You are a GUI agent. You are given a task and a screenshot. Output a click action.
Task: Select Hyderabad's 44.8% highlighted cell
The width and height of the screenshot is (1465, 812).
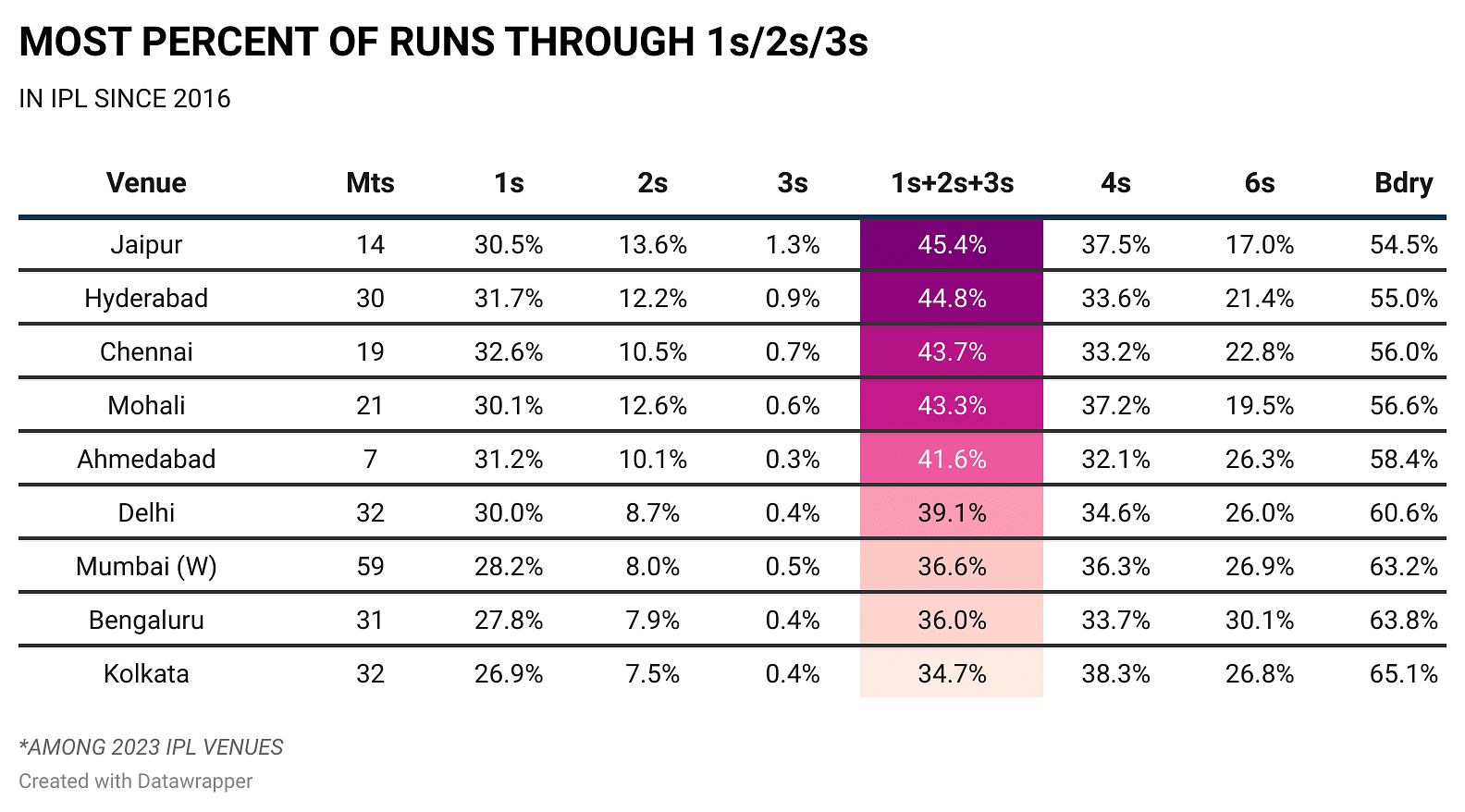click(x=952, y=299)
